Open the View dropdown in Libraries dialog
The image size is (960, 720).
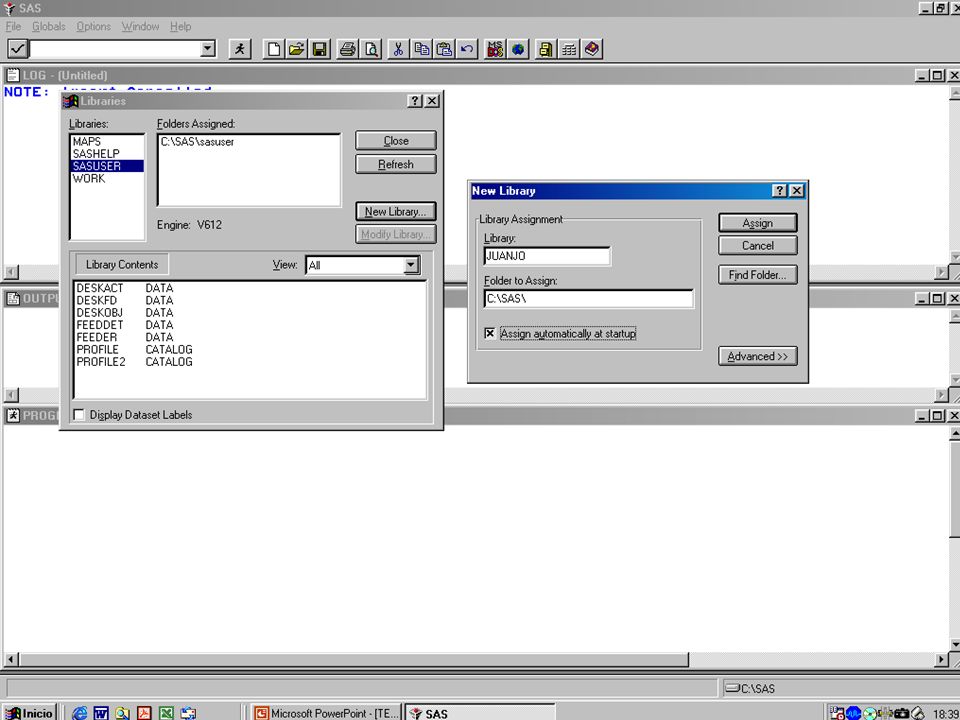click(411, 265)
